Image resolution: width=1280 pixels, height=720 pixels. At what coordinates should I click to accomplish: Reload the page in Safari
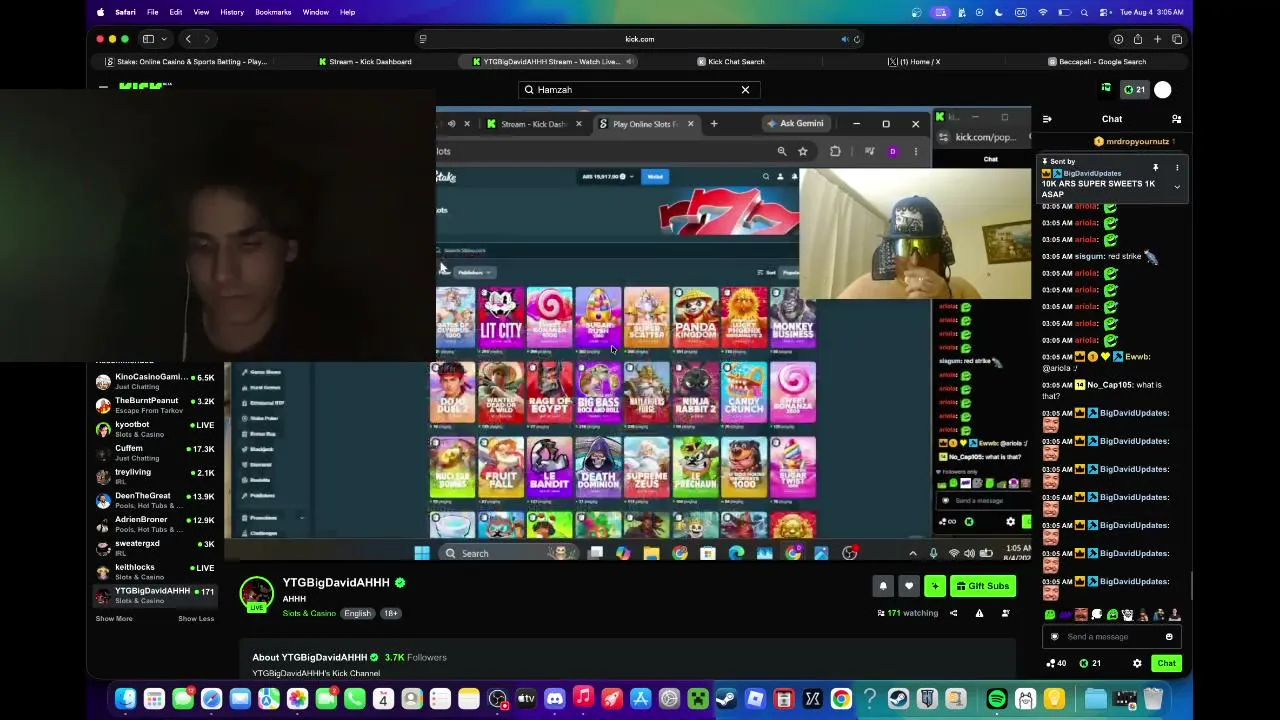pos(857,39)
